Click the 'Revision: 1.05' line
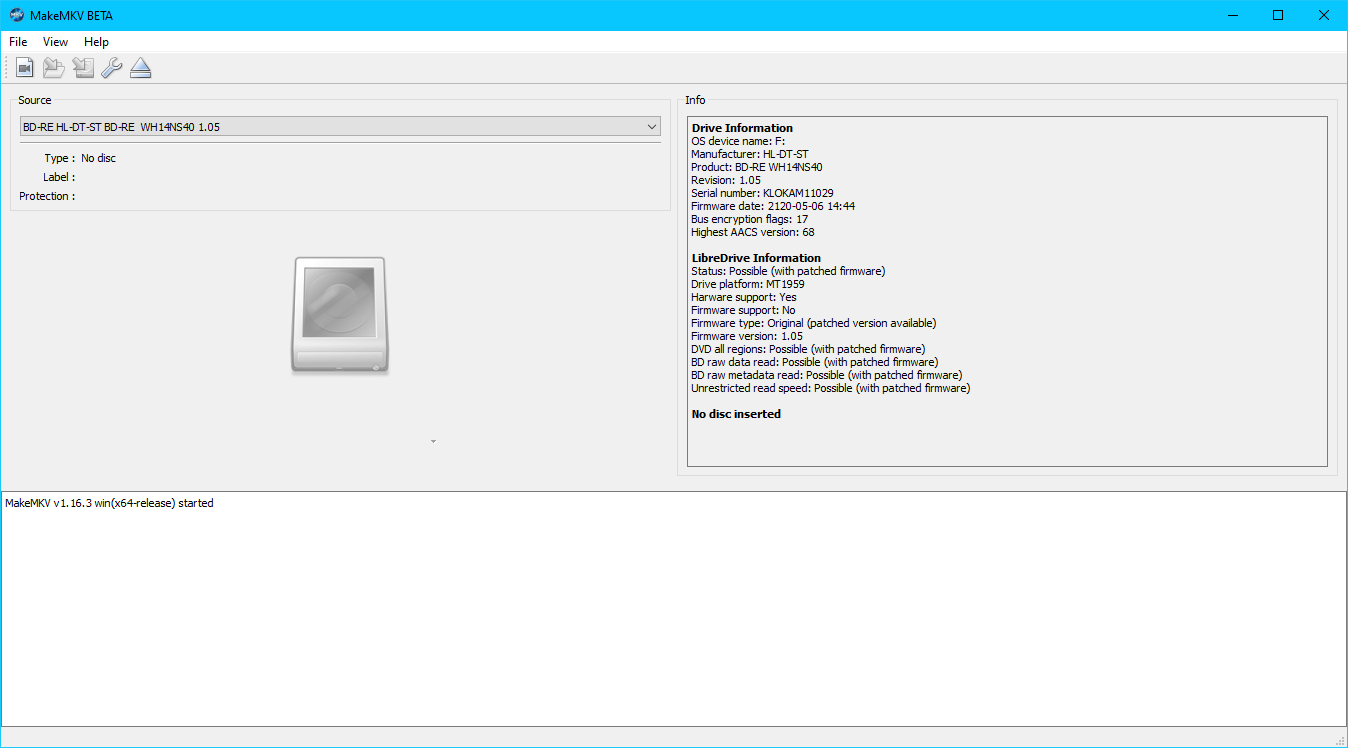This screenshot has width=1348, height=748. [726, 180]
